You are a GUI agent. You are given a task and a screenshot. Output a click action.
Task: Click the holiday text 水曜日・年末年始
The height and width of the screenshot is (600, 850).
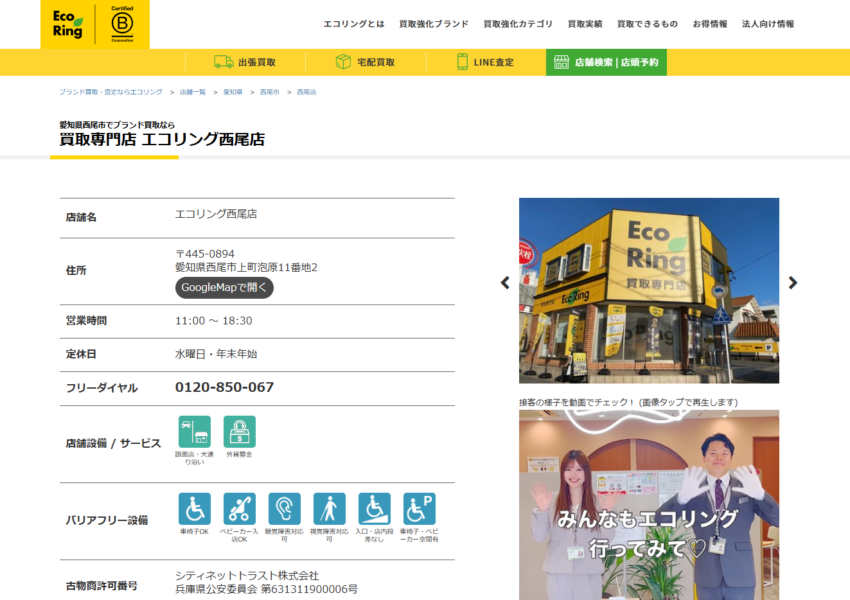(216, 354)
